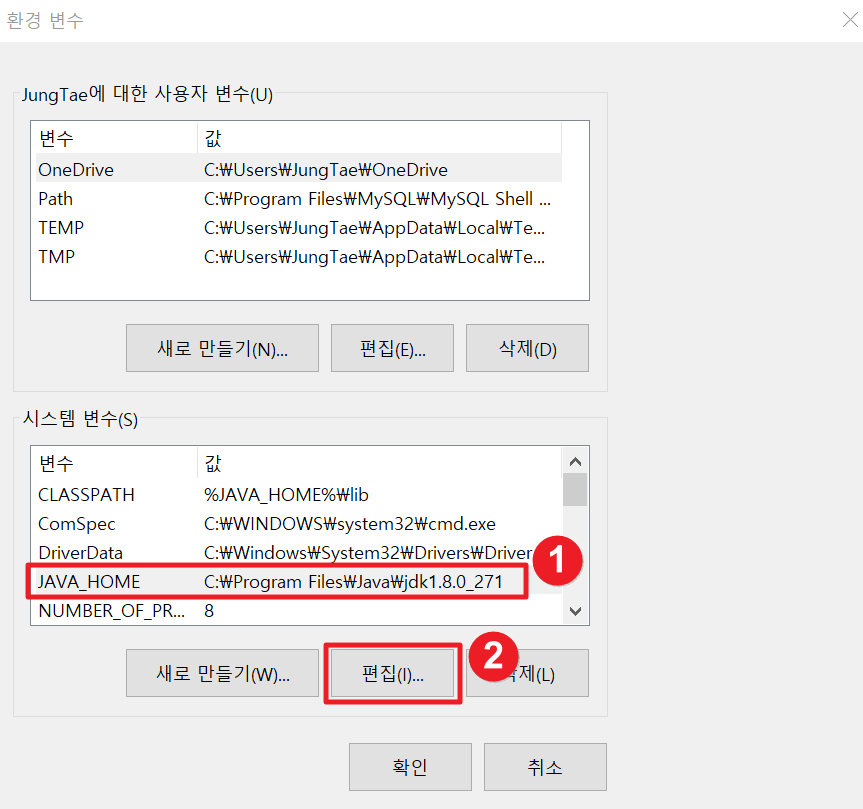863x809 pixels.
Task: Confirm changes with the 확인 button
Action: point(410,767)
